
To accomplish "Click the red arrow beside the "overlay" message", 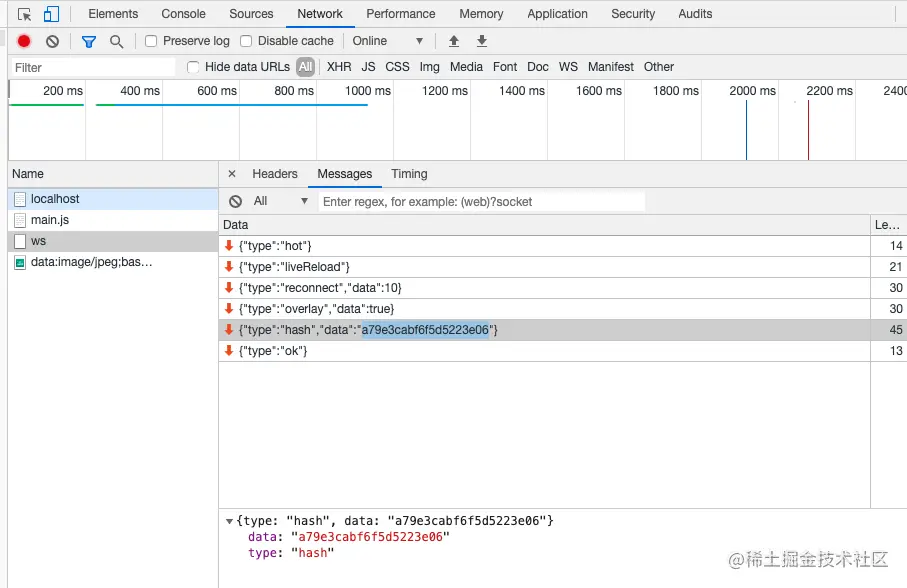I will tap(229, 308).
